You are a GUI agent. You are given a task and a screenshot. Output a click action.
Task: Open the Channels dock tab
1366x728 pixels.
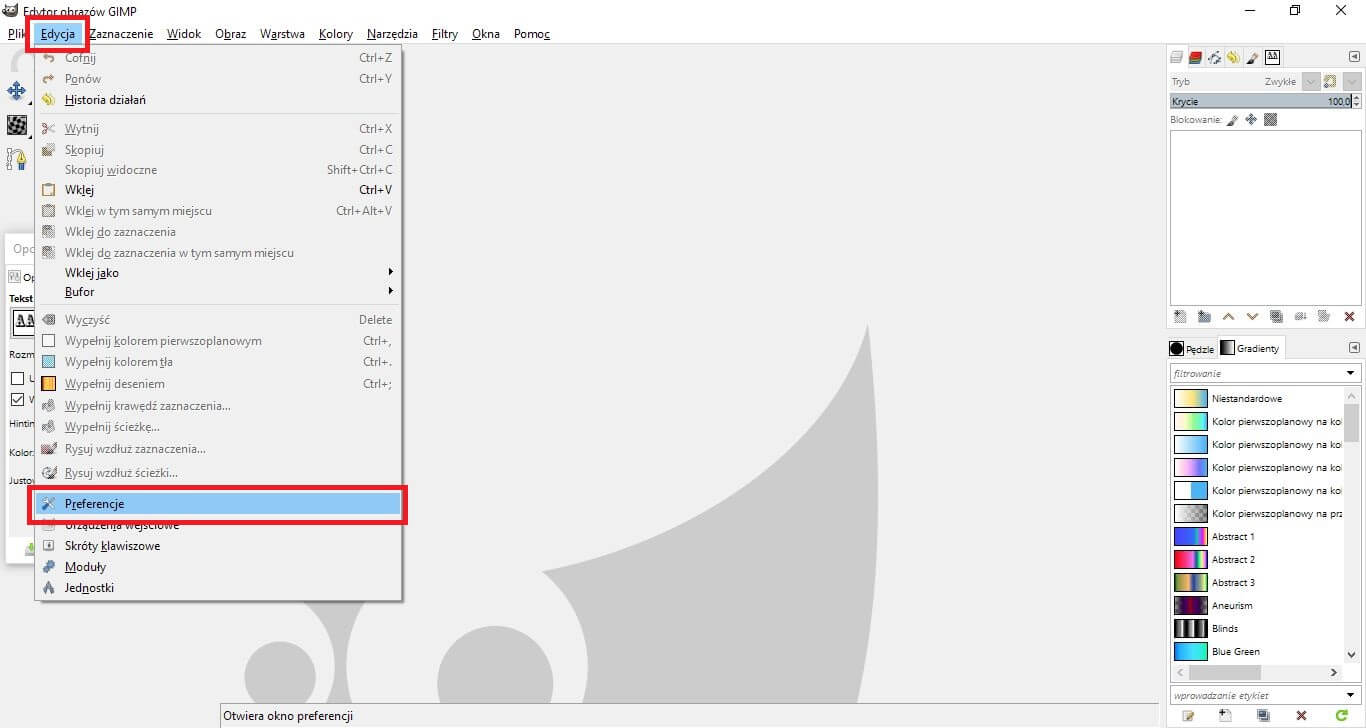click(x=1195, y=58)
